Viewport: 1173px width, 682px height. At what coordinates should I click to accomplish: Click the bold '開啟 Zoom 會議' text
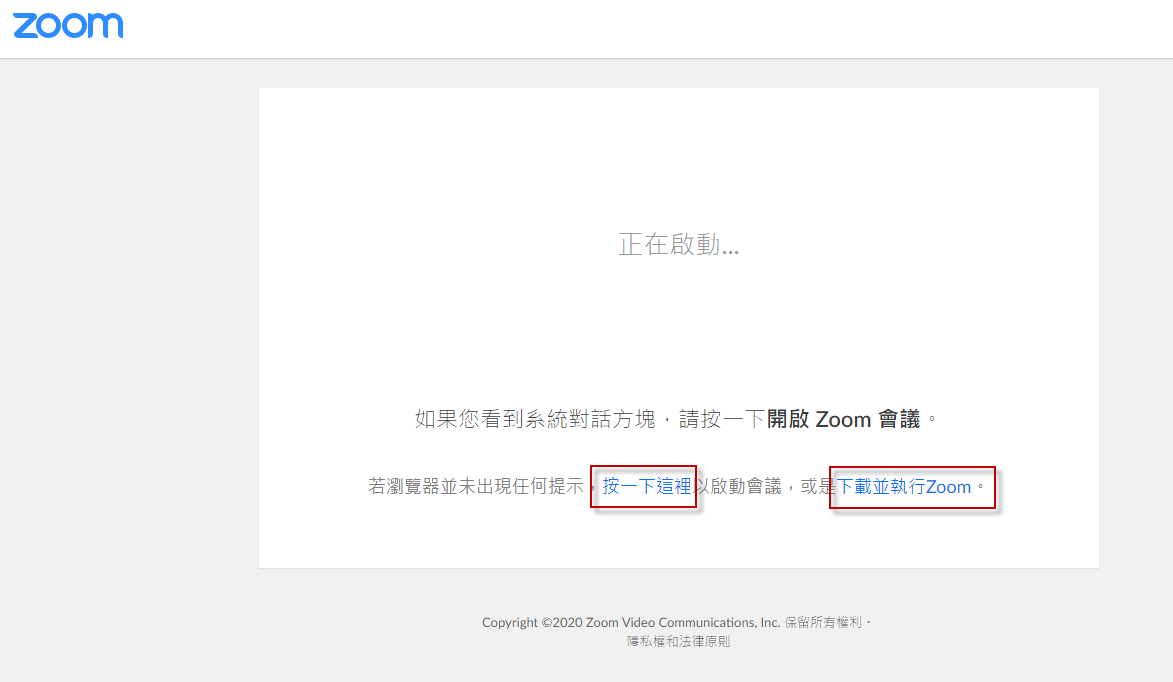(x=843, y=419)
